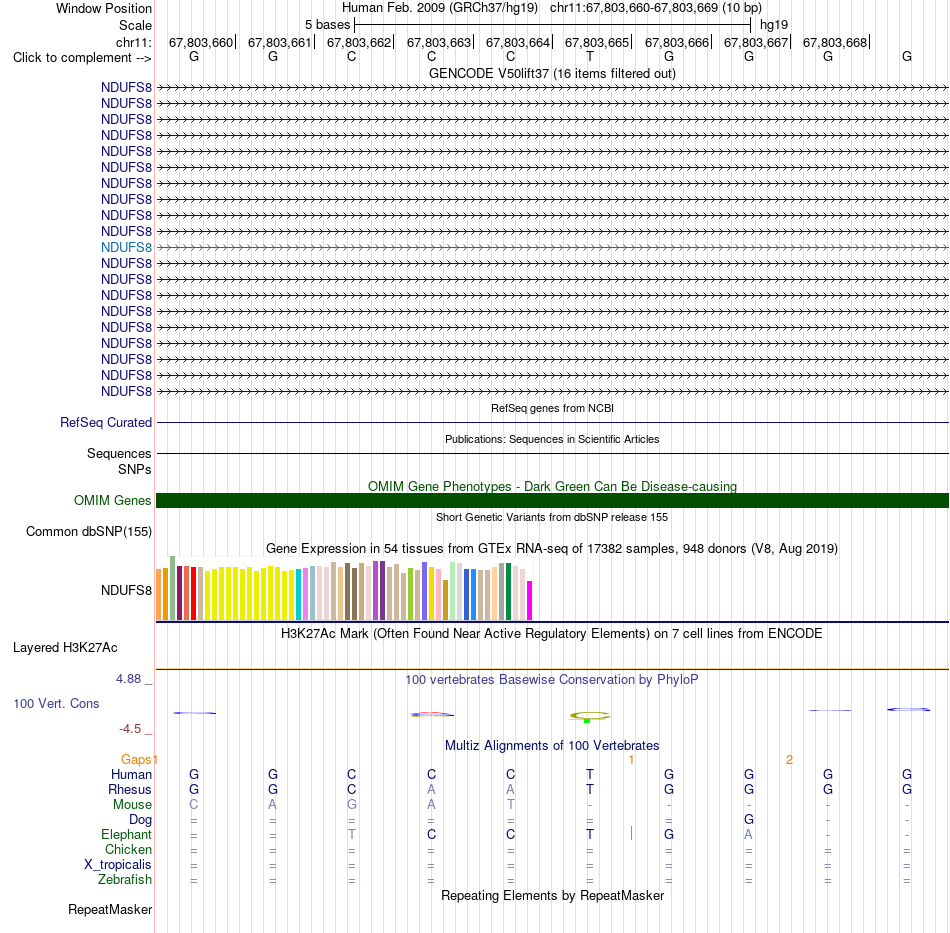Click the Window Position label
Screen dimensions: 950x933
(x=104, y=8)
